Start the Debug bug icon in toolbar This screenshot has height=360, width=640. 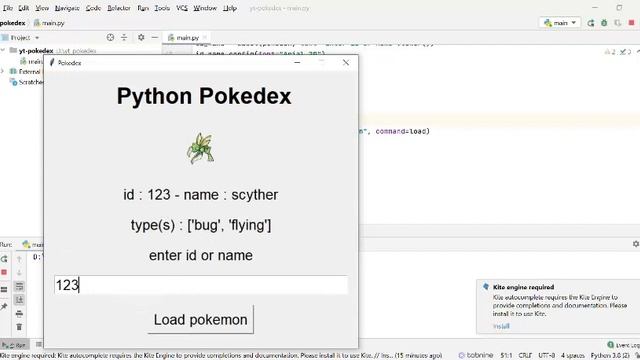click(604, 23)
